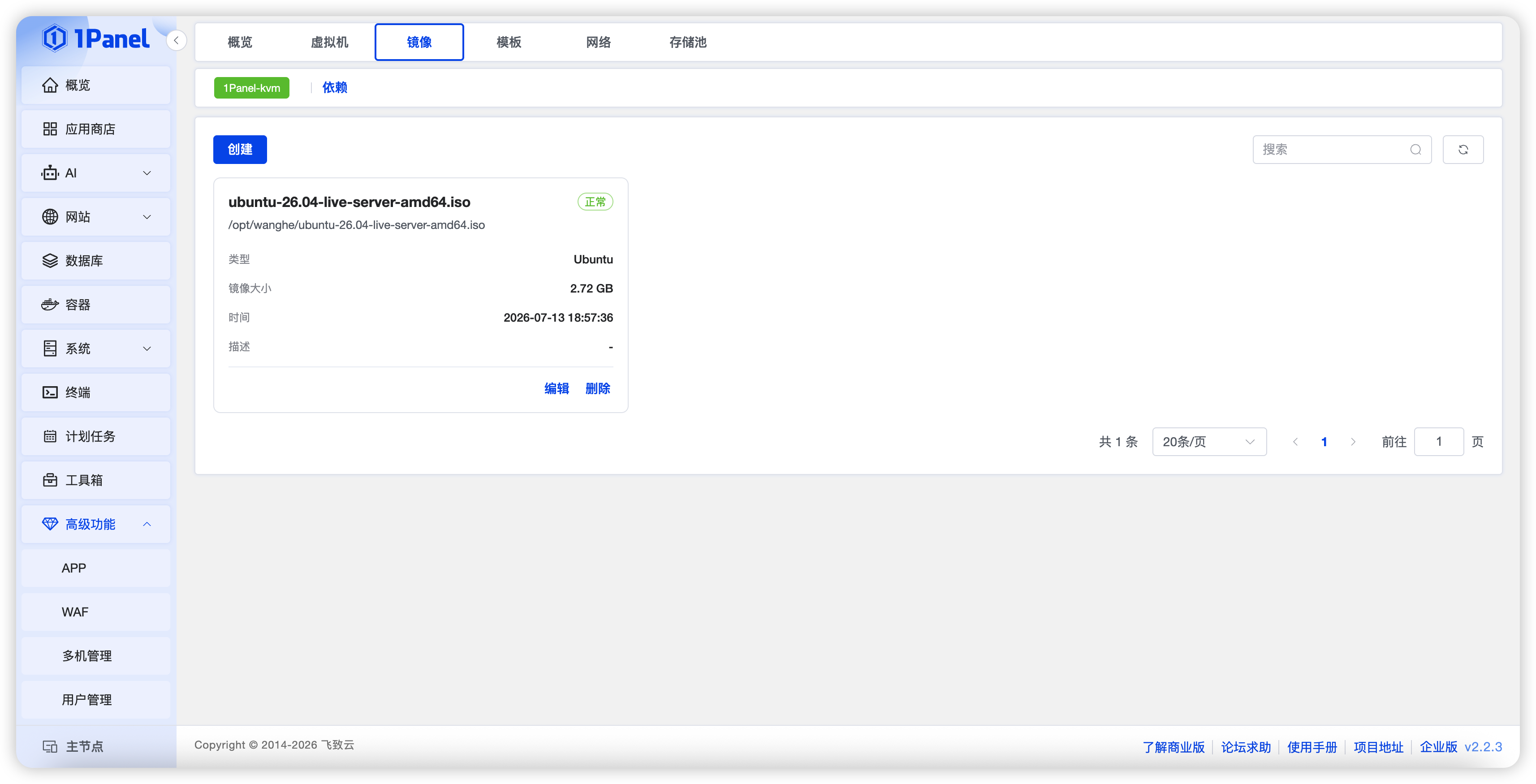Open the 计划任务 calendar icon

tap(50, 436)
